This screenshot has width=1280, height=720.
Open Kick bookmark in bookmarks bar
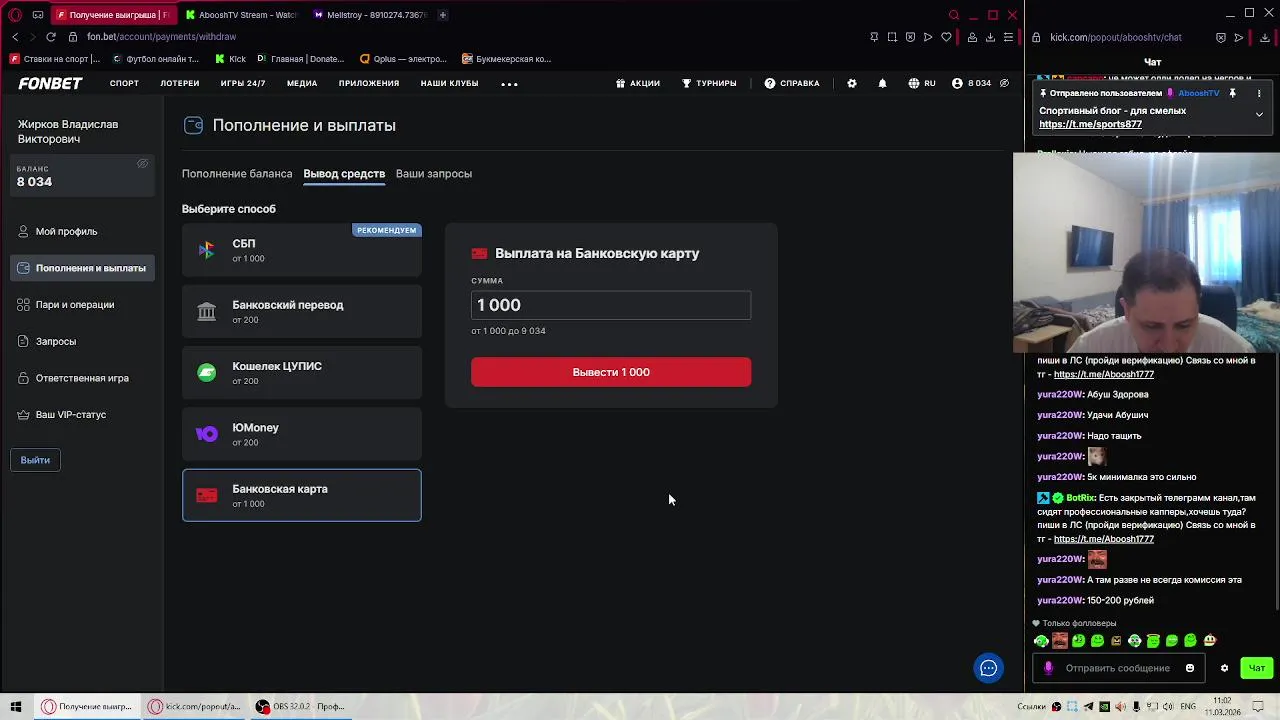click(x=230, y=59)
